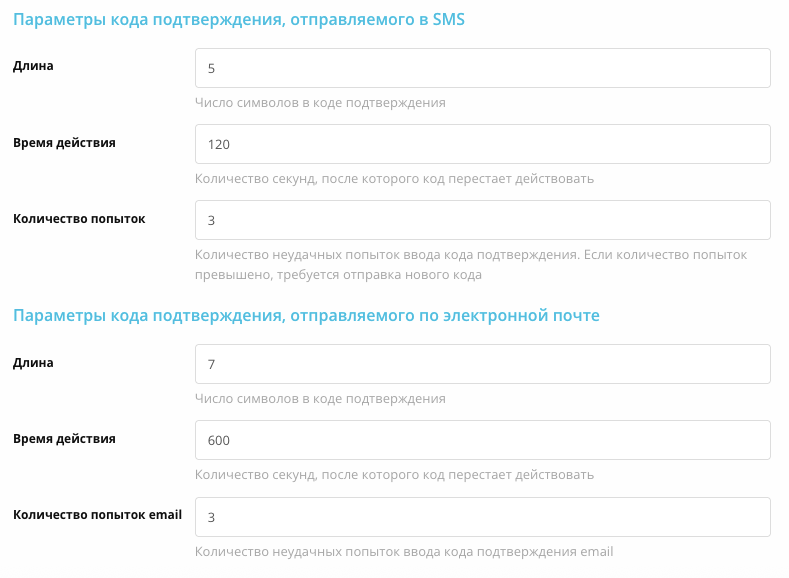Click the Количество попыток email input field
789x578 pixels.
(x=482, y=517)
